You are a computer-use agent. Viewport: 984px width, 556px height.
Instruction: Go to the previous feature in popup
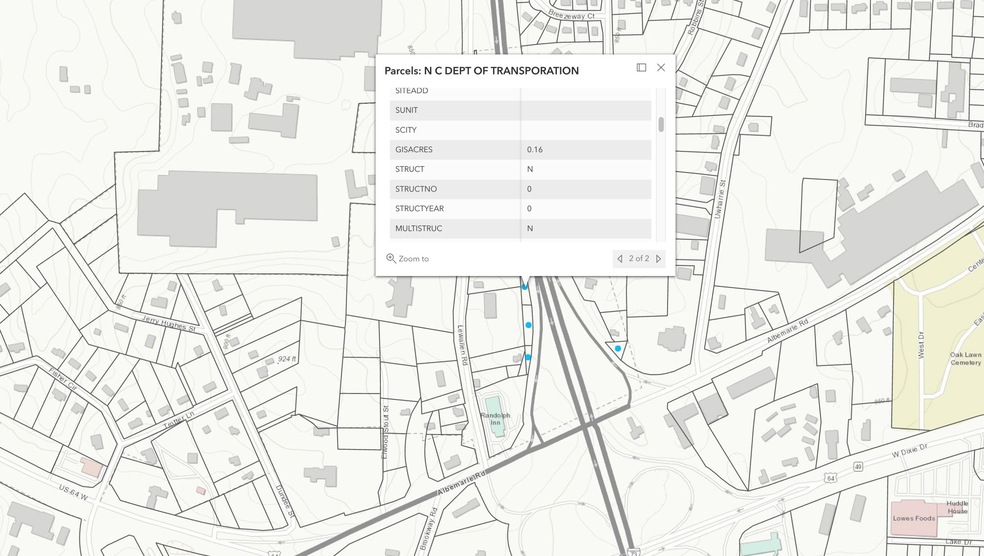click(620, 259)
